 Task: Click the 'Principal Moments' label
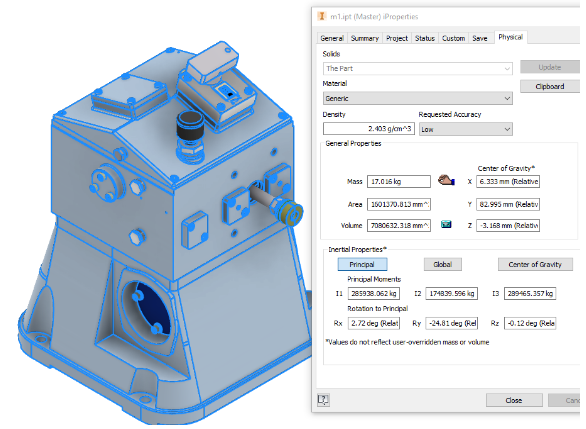point(374,279)
